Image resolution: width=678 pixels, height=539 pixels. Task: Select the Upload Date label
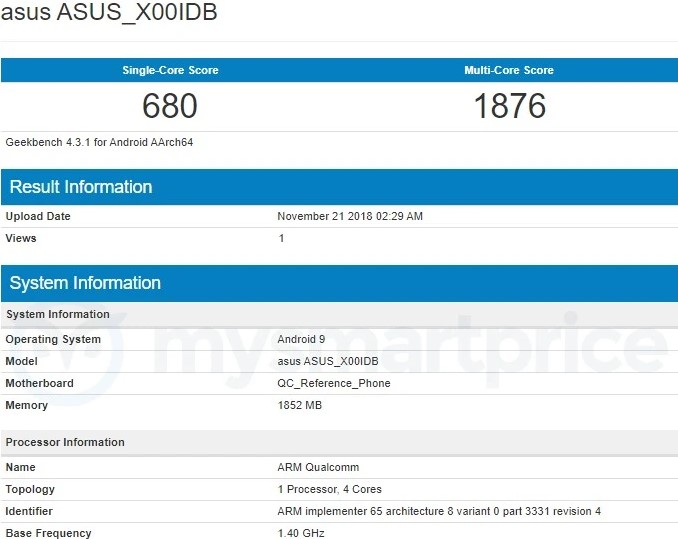[38, 216]
